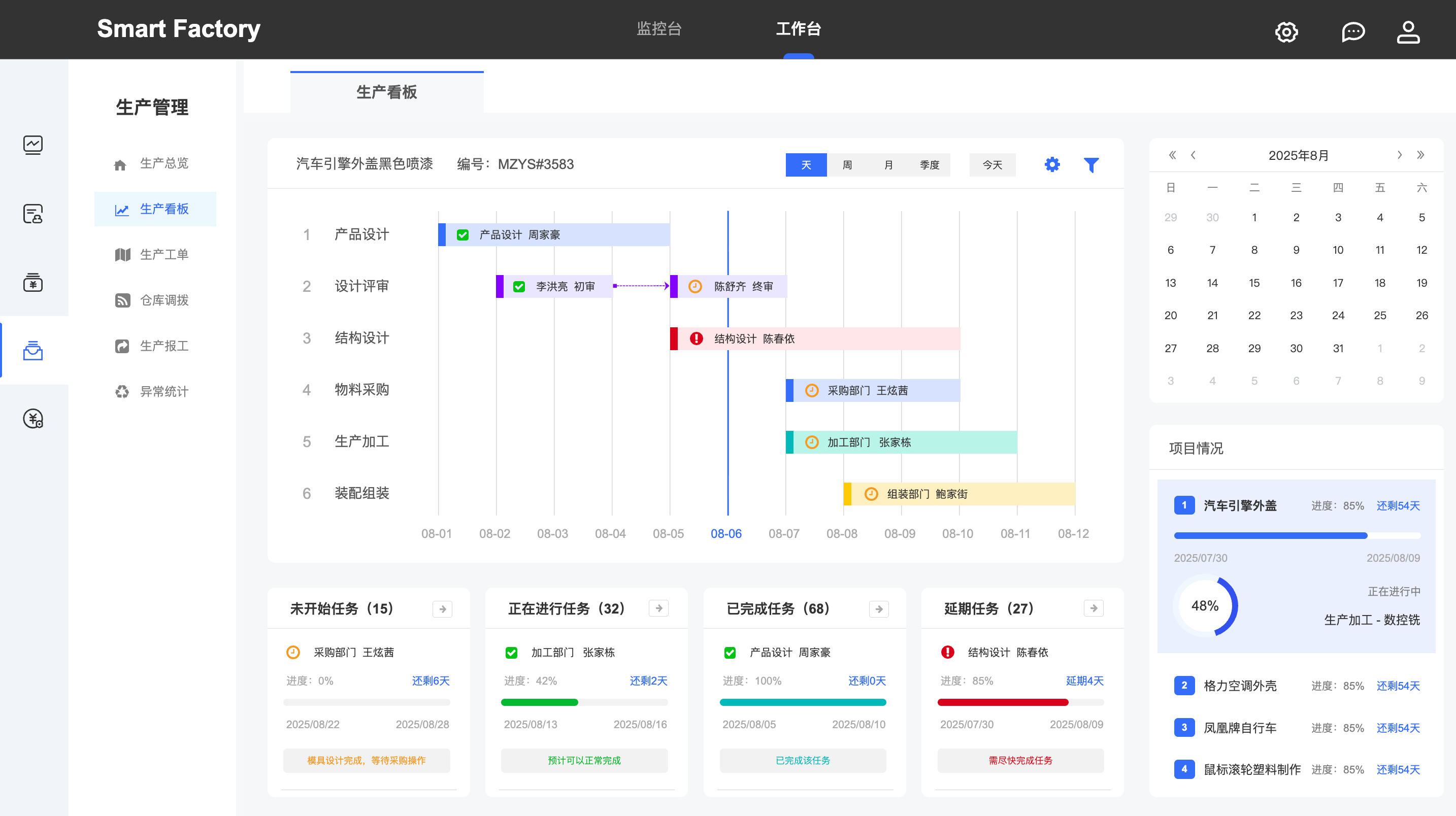Open 生产工单 in the sidebar menu
Viewport: 1456px width, 816px height.
(164, 255)
